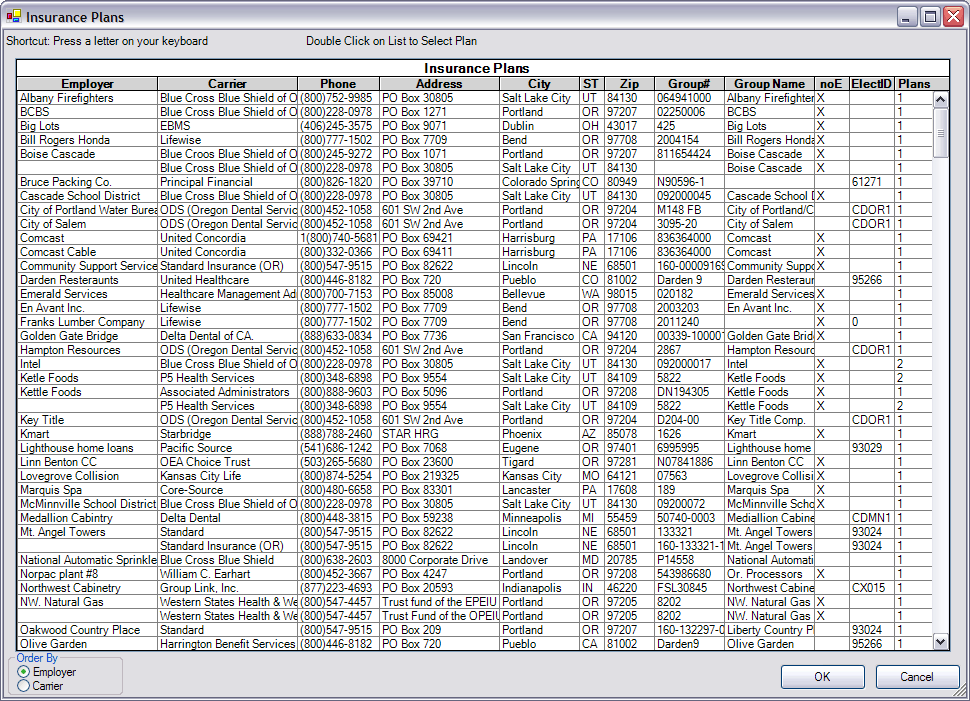Click the Carrier column header
The image size is (970, 701).
pos(227,84)
